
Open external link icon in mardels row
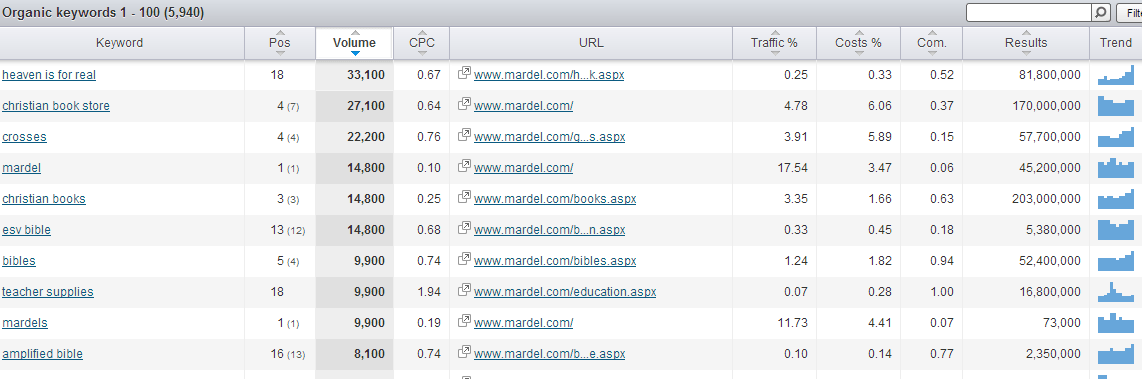tap(463, 322)
